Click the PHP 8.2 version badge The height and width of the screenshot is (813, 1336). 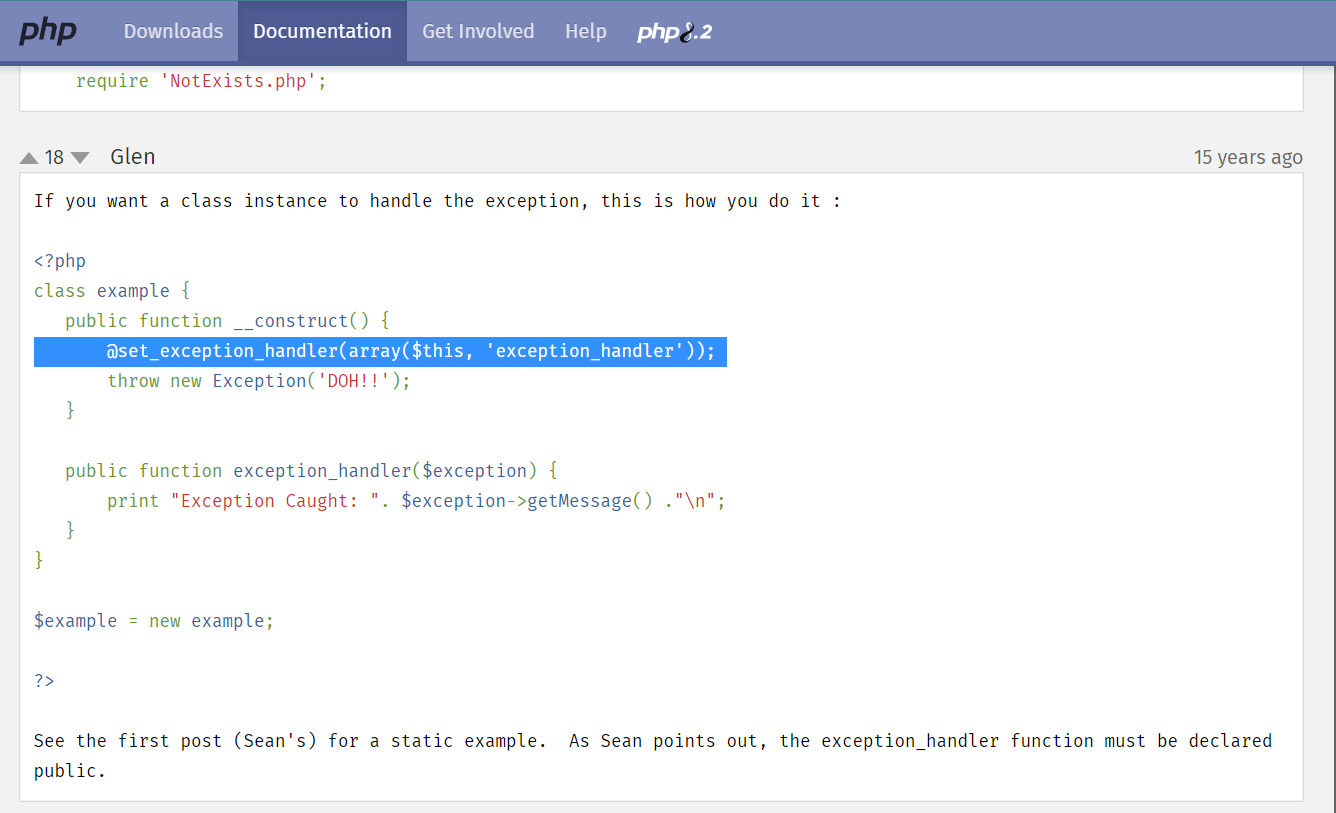pos(674,31)
